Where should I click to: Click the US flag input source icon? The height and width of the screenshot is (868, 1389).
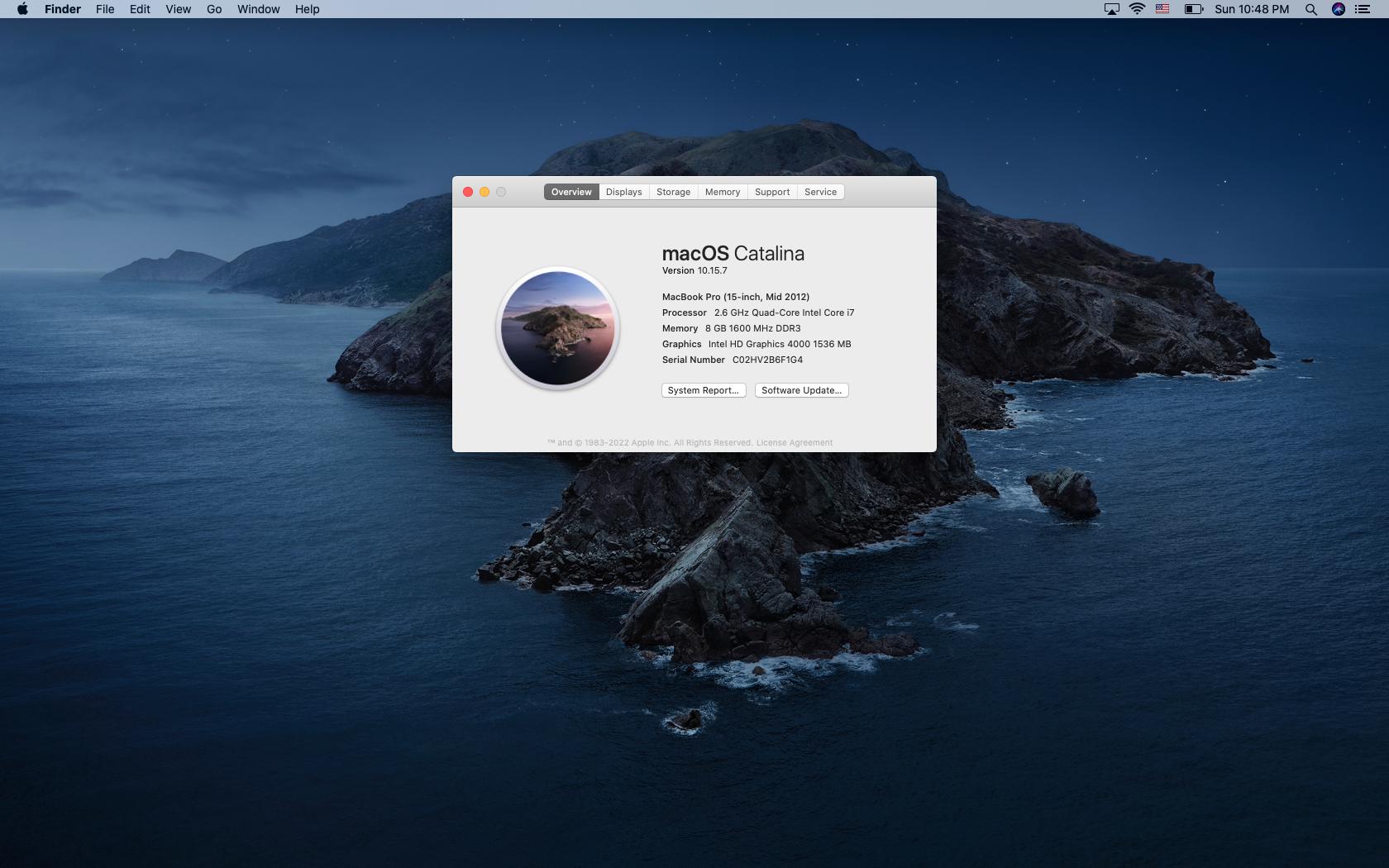pyautogui.click(x=1162, y=9)
